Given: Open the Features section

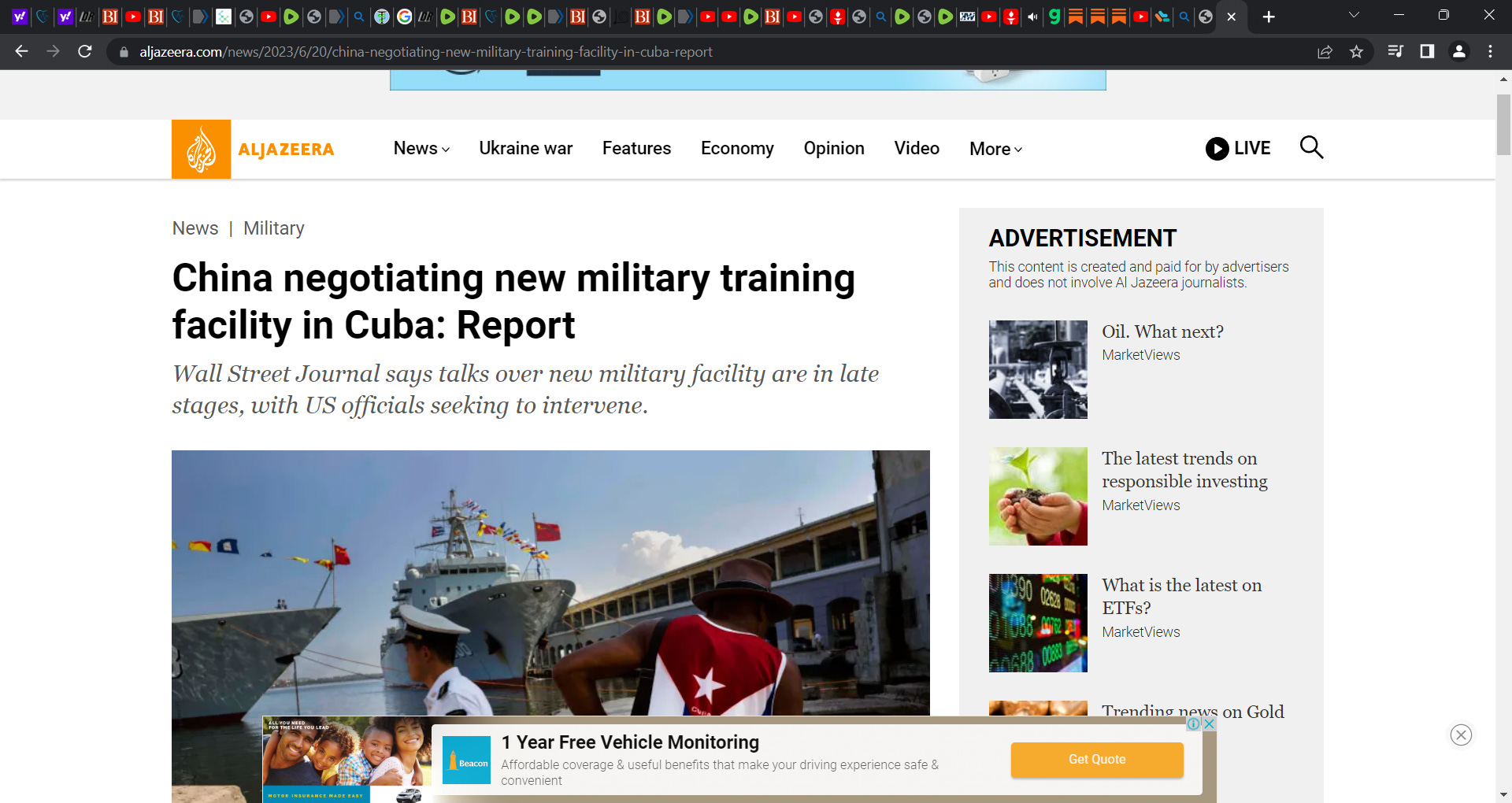Looking at the screenshot, I should [x=636, y=148].
